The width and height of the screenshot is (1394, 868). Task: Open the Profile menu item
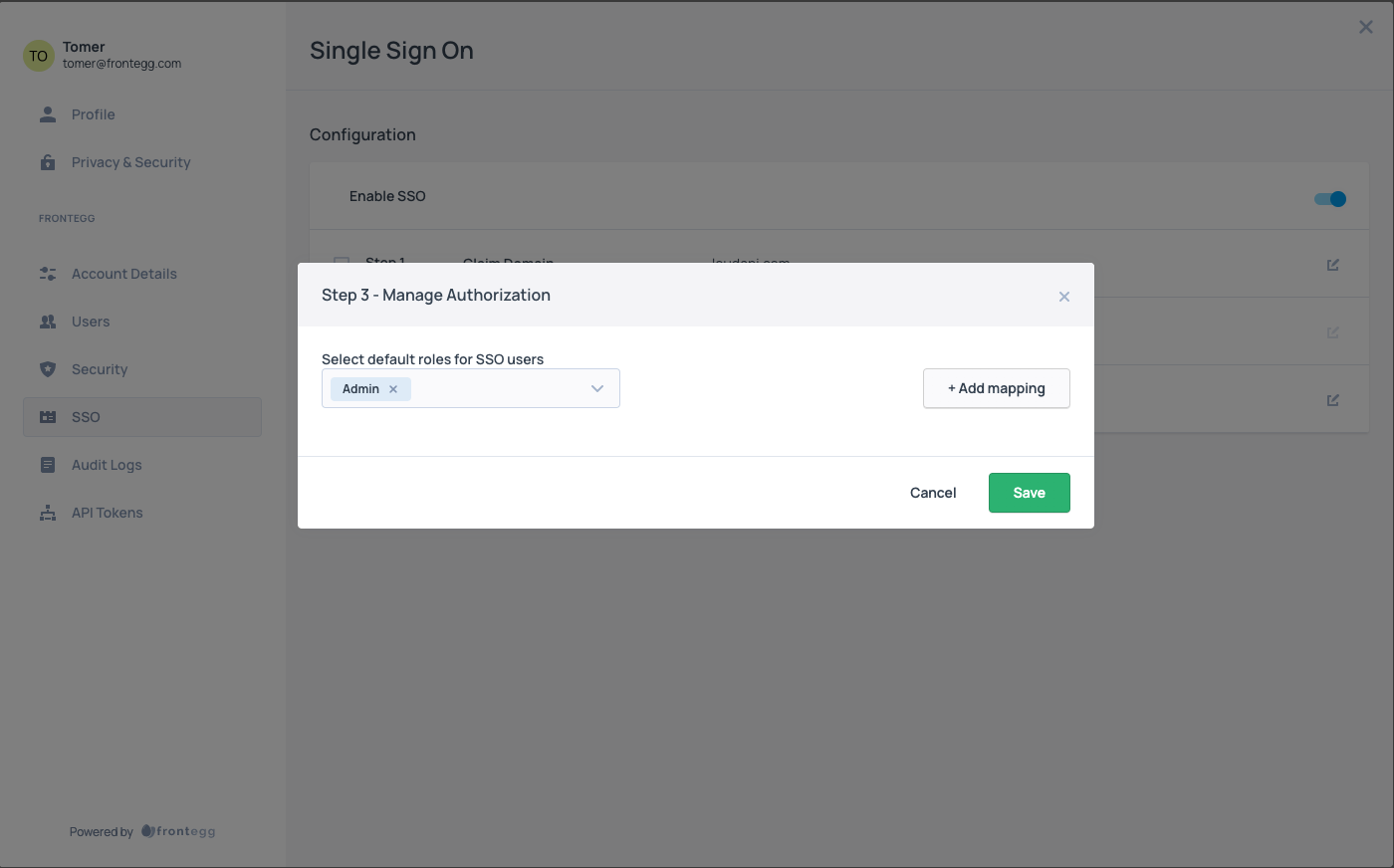tap(142, 114)
